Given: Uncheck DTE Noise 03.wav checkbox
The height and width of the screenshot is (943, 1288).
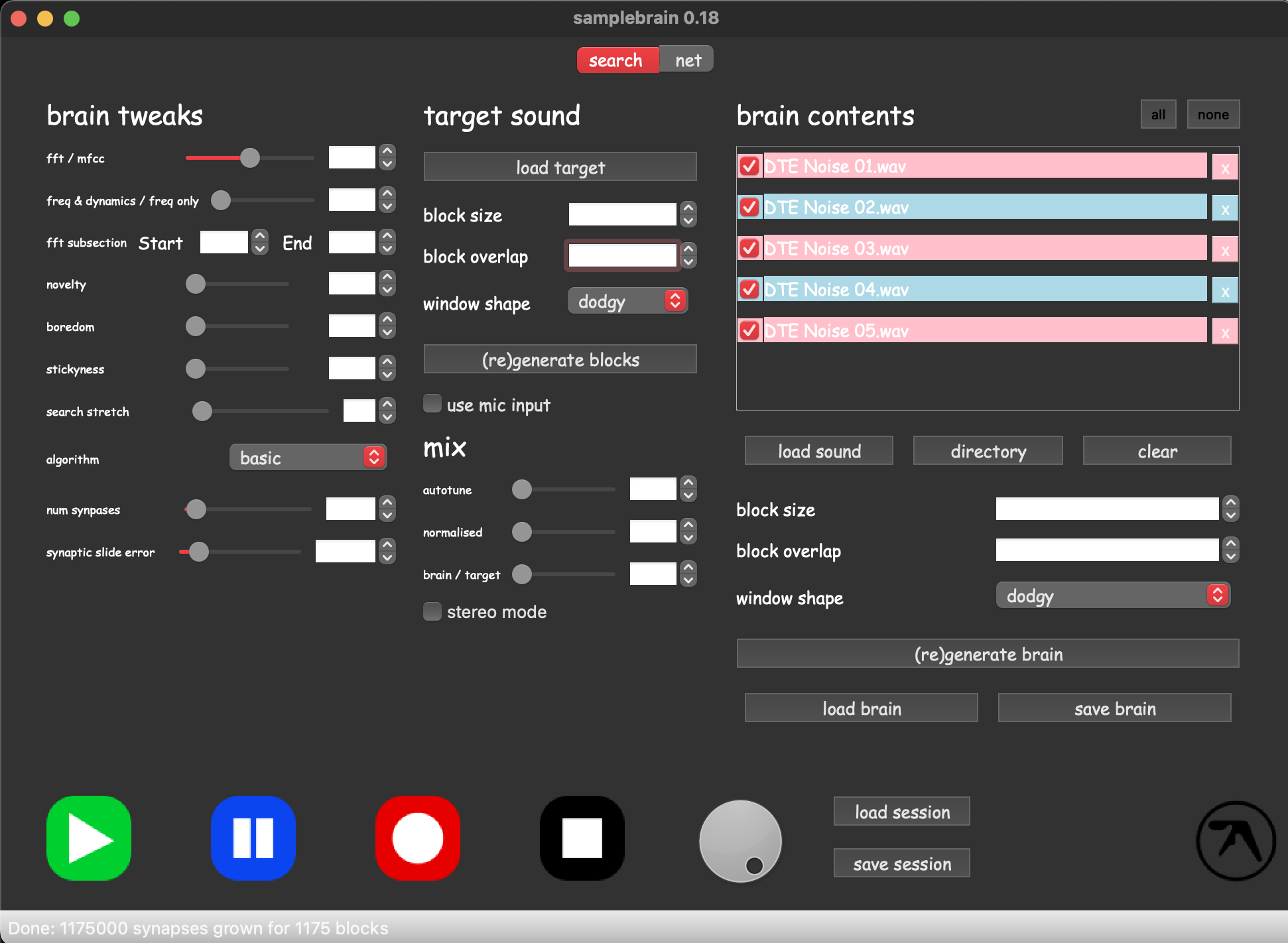Looking at the screenshot, I should [x=749, y=249].
